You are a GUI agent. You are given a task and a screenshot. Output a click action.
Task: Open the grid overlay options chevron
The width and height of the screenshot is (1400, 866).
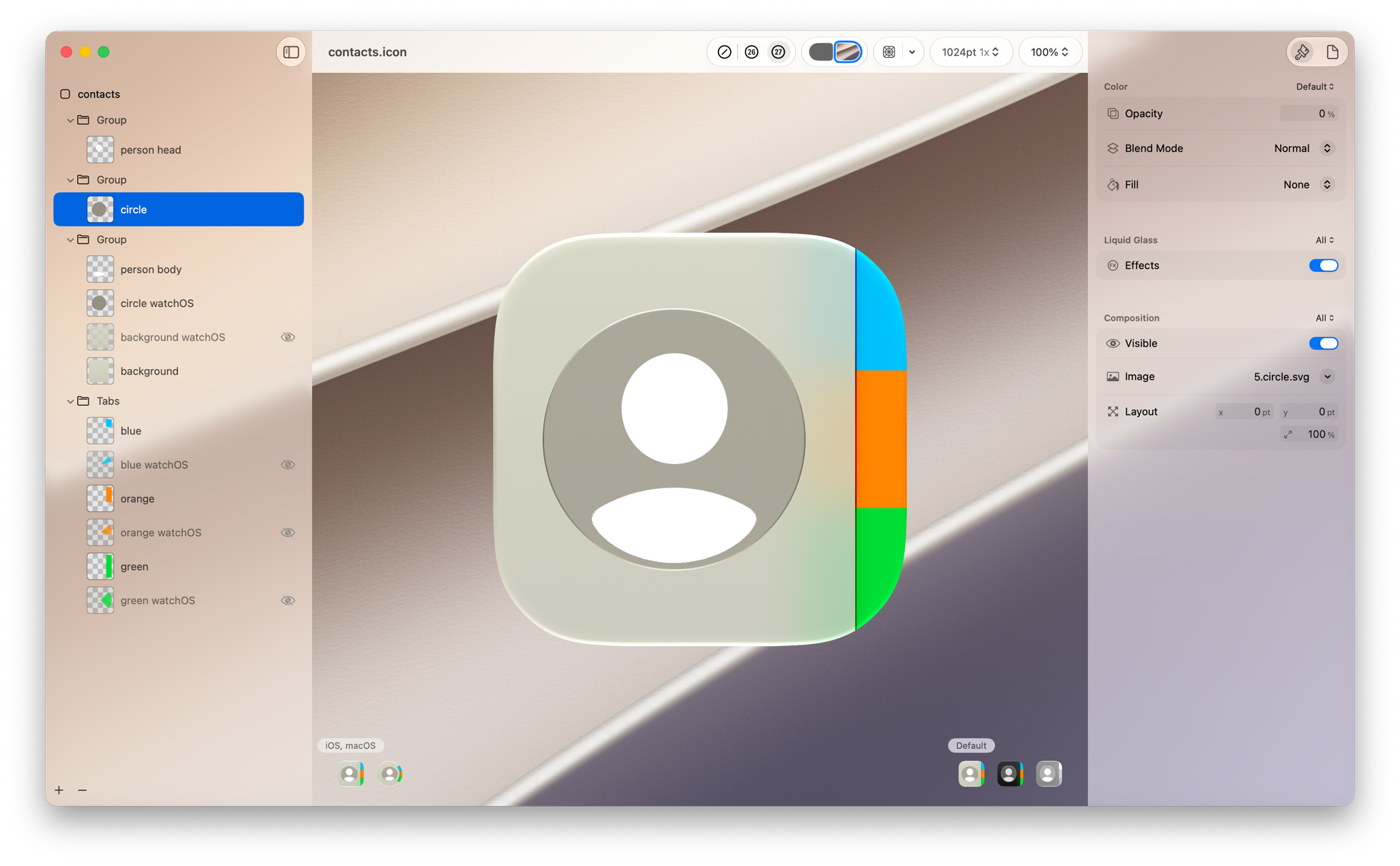912,52
